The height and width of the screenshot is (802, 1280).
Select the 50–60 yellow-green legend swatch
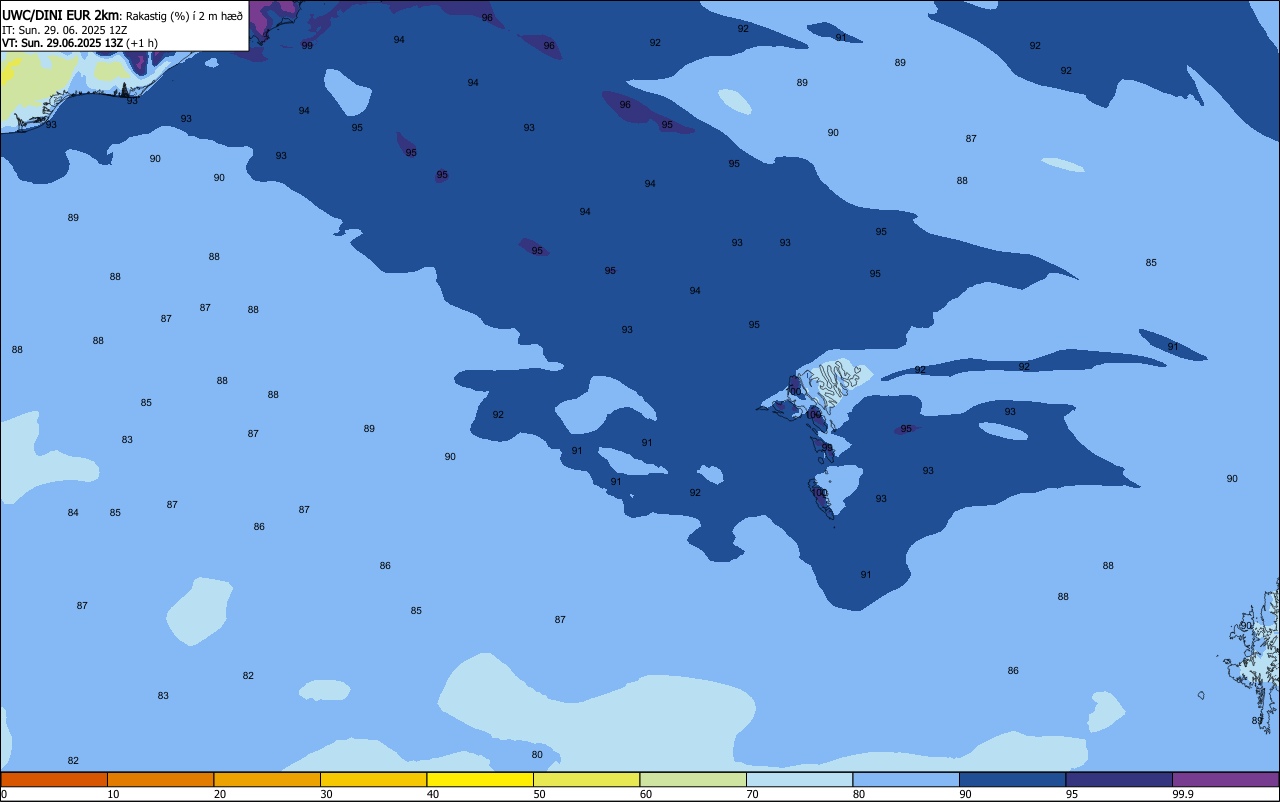pyautogui.click(x=586, y=779)
